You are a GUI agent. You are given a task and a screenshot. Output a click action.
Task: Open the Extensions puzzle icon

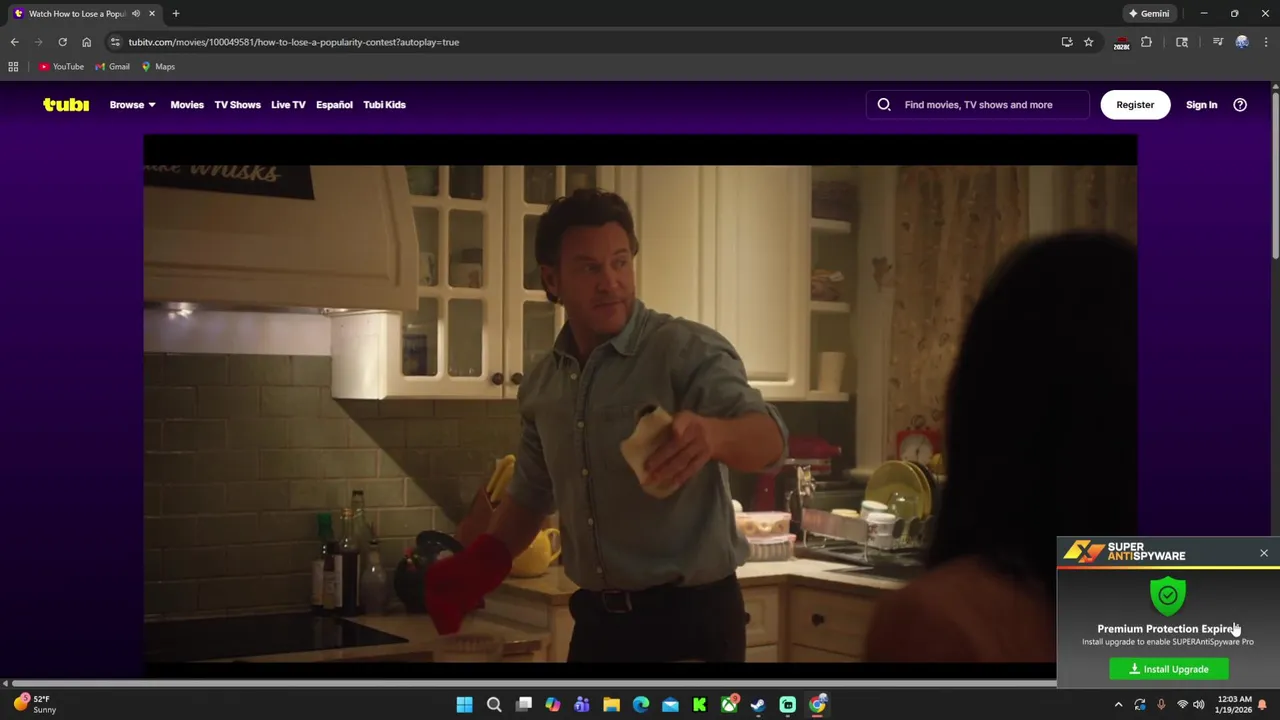click(x=1146, y=42)
